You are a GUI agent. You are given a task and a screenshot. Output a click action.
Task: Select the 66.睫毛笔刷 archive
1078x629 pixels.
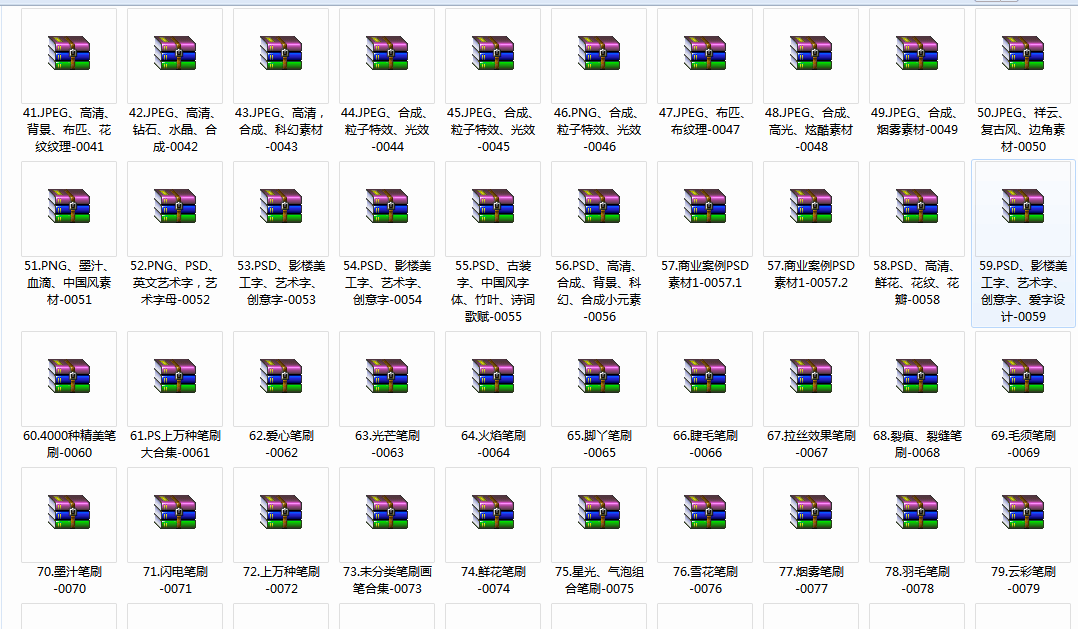[x=704, y=380]
